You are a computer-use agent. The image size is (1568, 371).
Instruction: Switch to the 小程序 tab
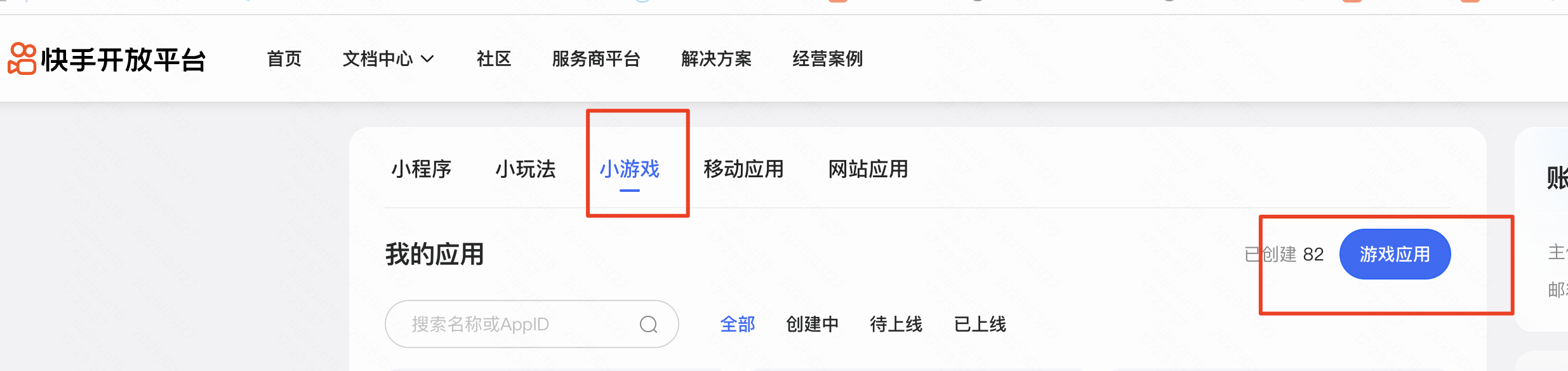tap(421, 169)
